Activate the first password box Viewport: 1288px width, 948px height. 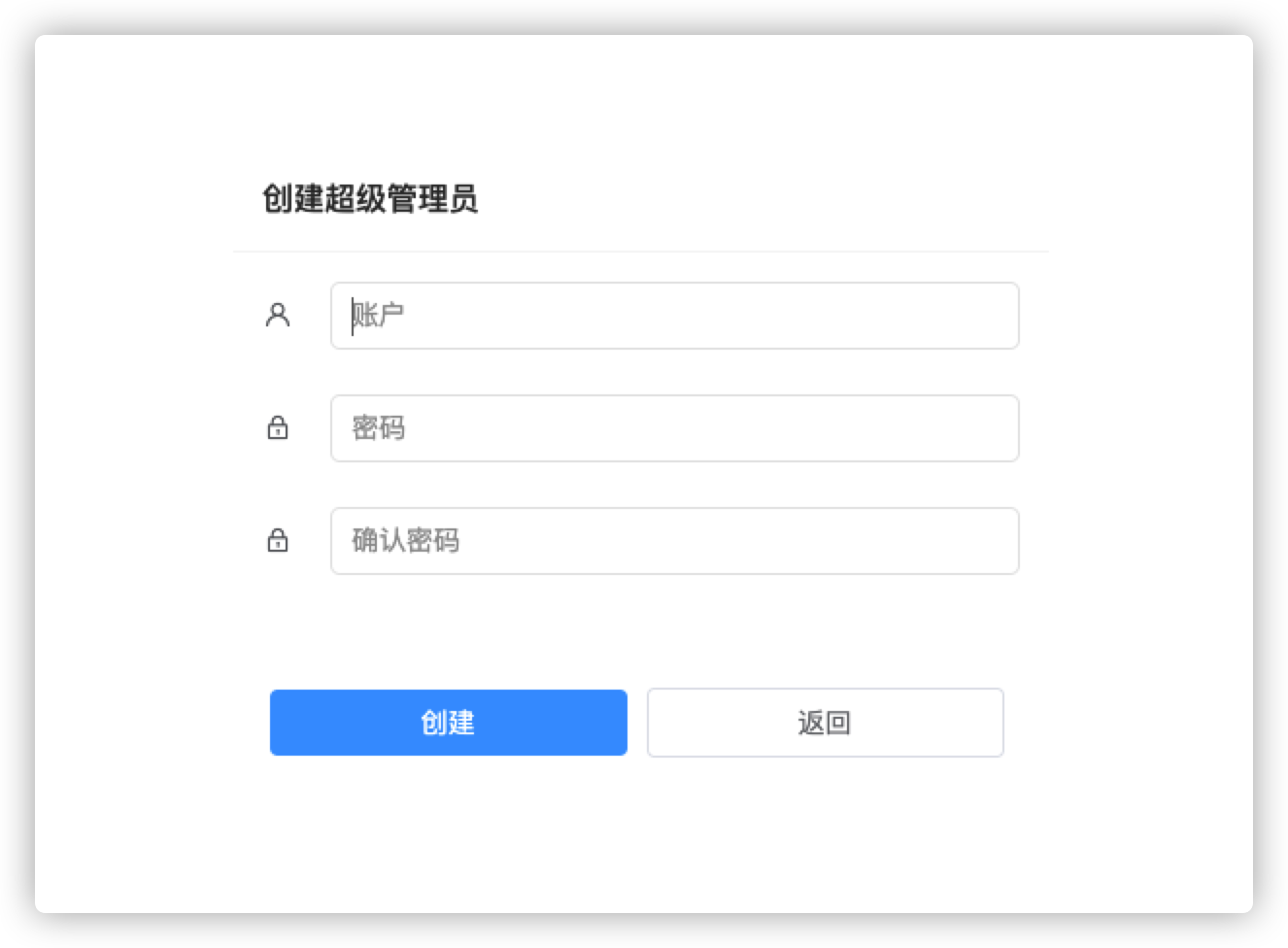pyautogui.click(x=674, y=428)
